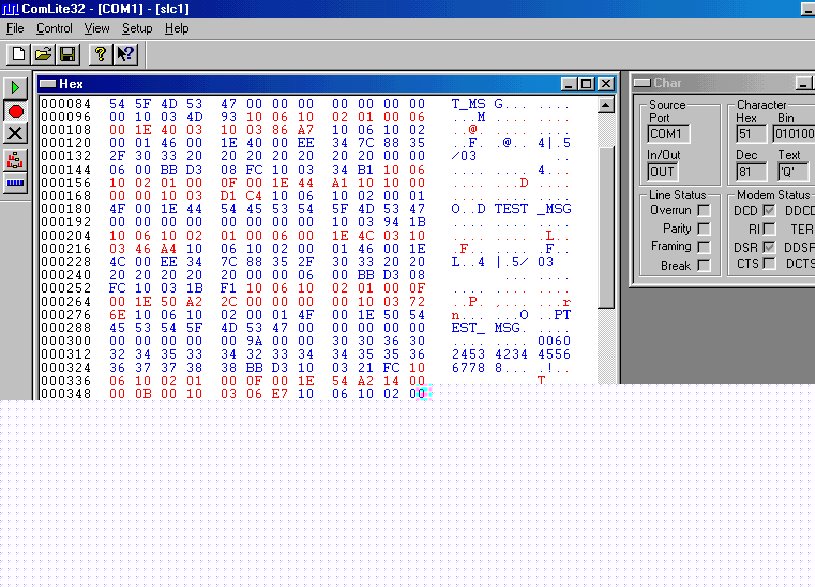Open the File menu
The width and height of the screenshot is (815, 587).
(15, 29)
